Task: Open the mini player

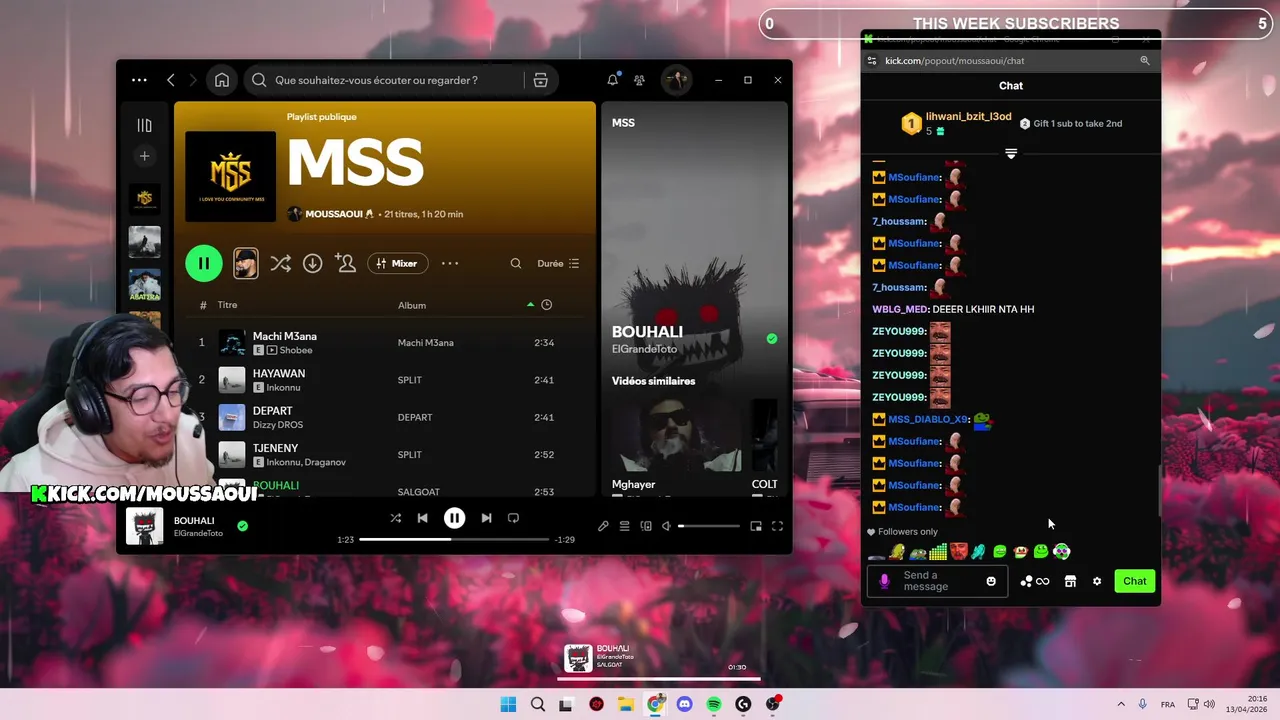Action: click(x=756, y=526)
